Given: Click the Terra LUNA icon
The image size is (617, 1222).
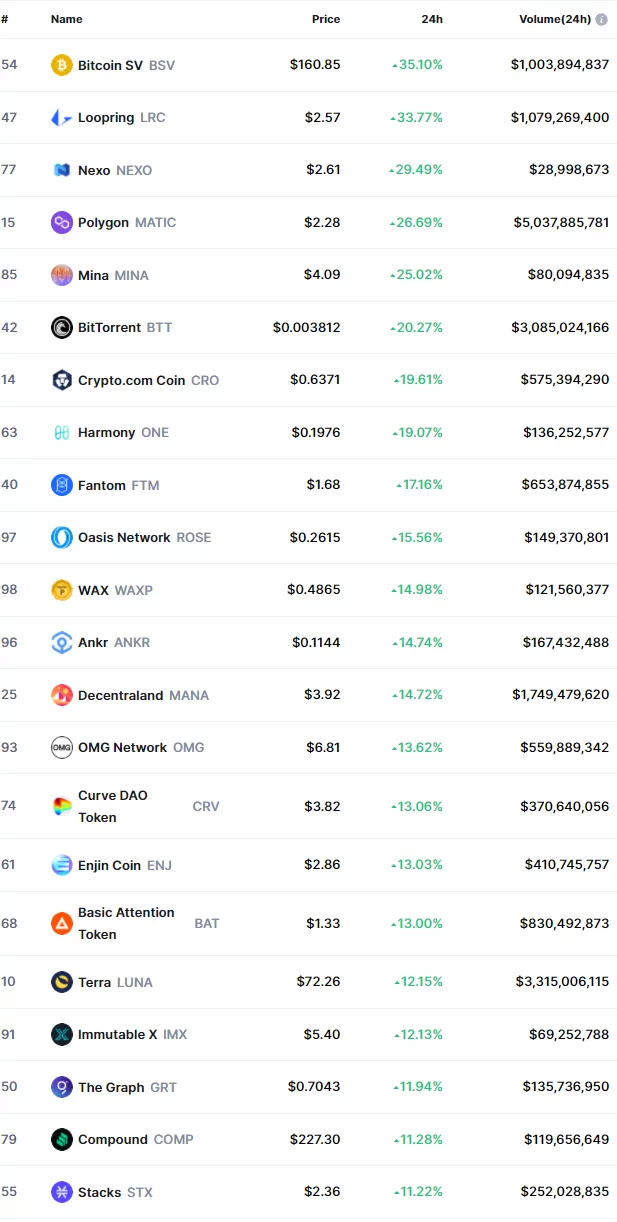Looking at the screenshot, I should click(62, 982).
